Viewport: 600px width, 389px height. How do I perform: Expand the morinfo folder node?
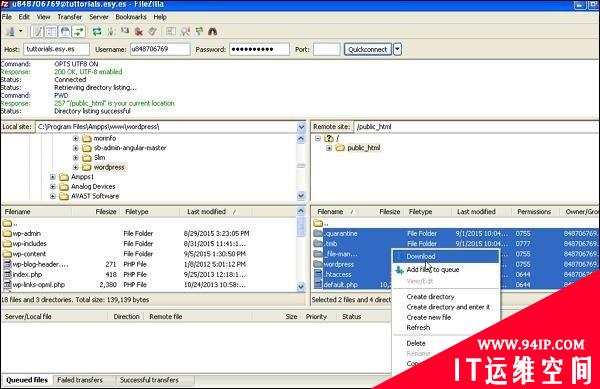[75, 138]
